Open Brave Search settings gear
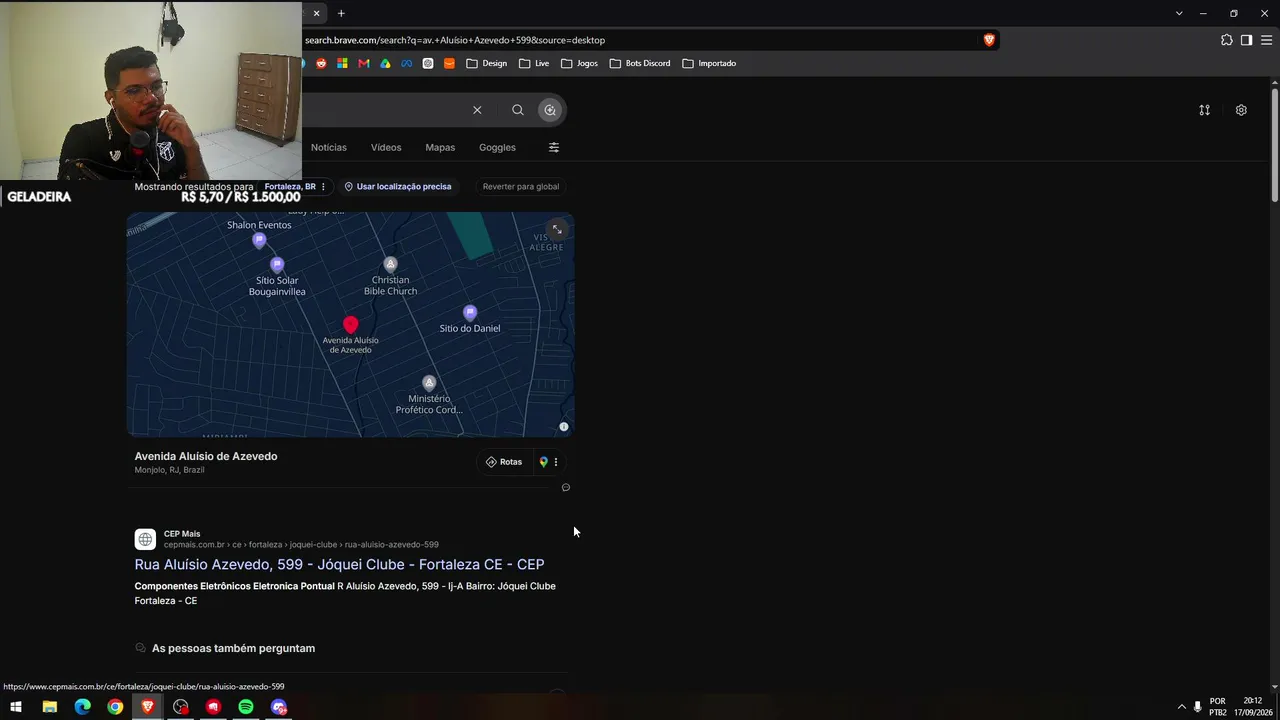 click(x=1241, y=110)
